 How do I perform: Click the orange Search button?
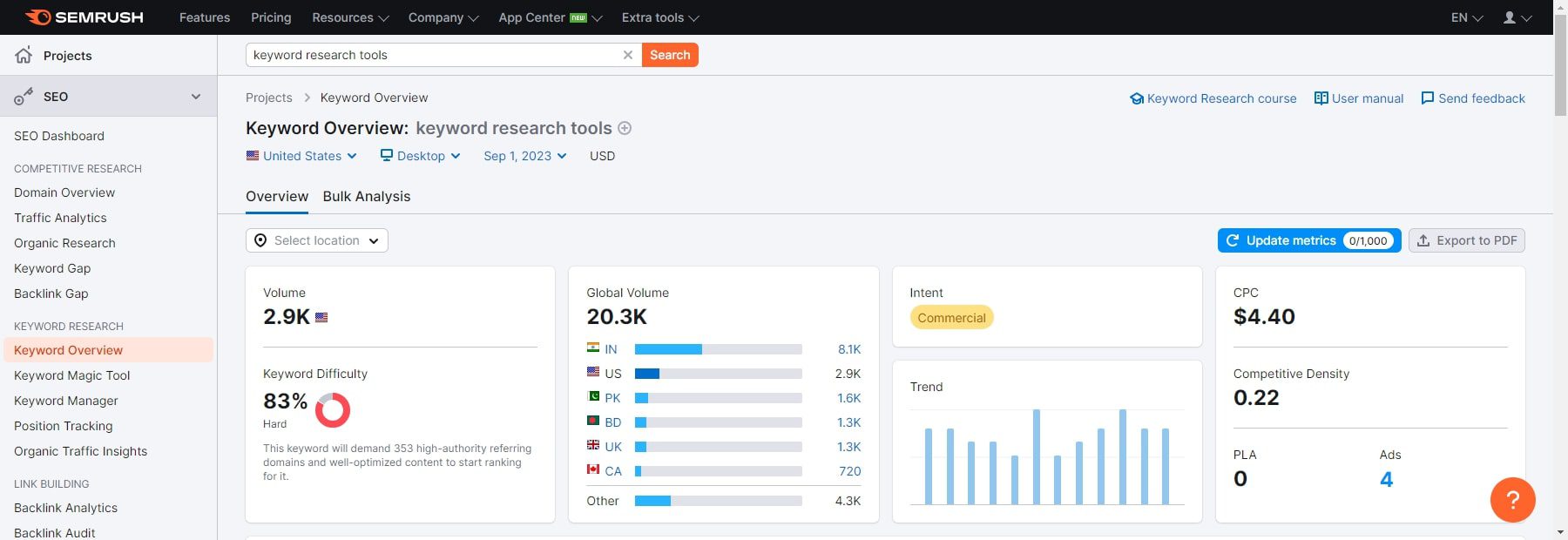click(x=670, y=55)
